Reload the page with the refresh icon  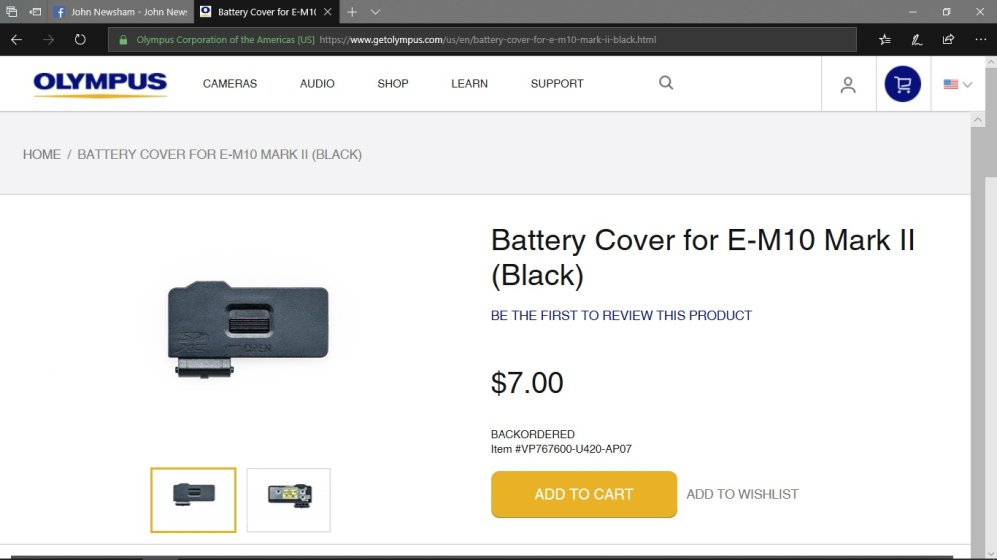[x=79, y=39]
